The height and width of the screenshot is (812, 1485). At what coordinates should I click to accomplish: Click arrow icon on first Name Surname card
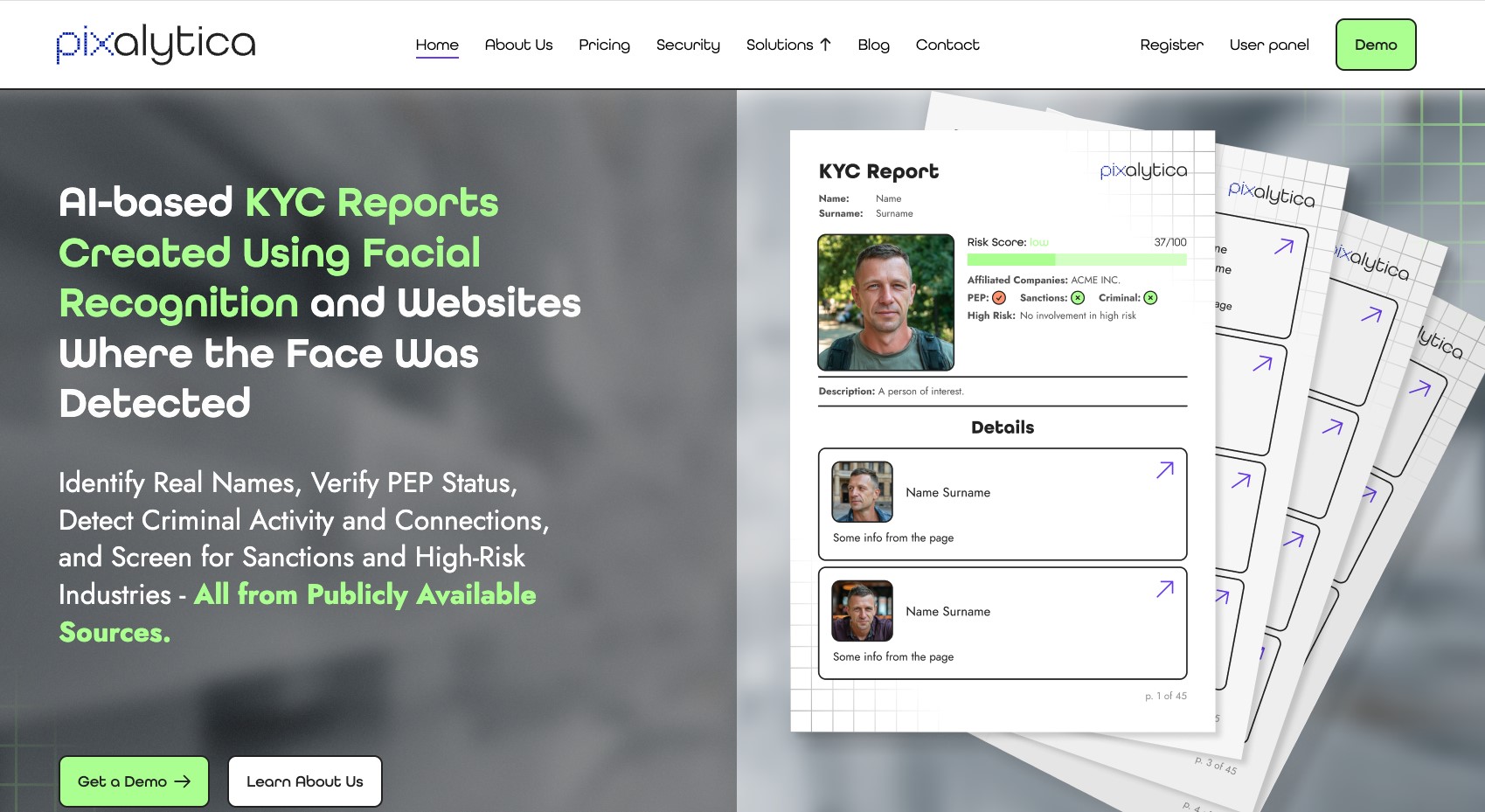pyautogui.click(x=1164, y=470)
